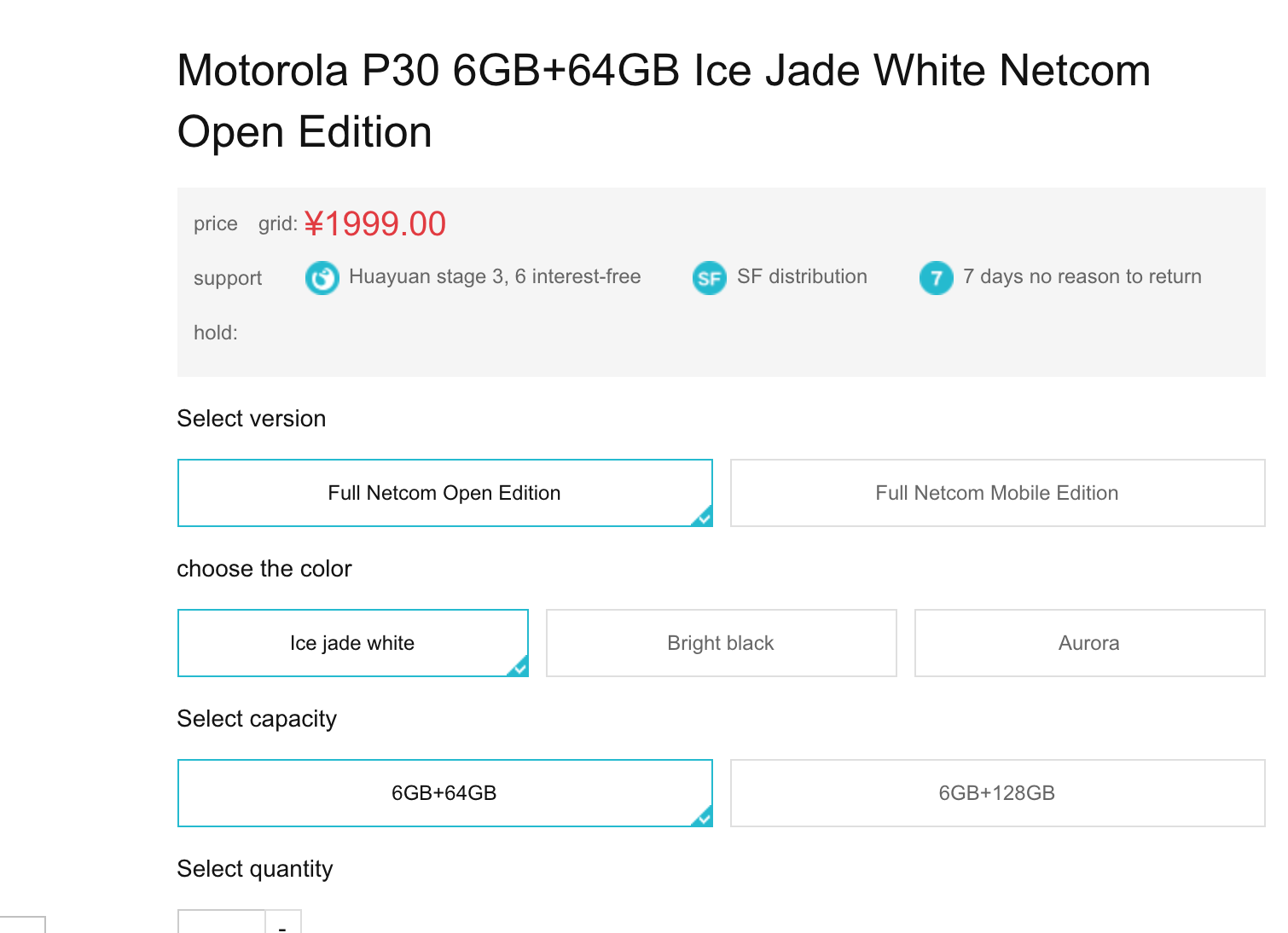Click the 7-day return badge icon
The image size is (1288, 933).
(936, 278)
